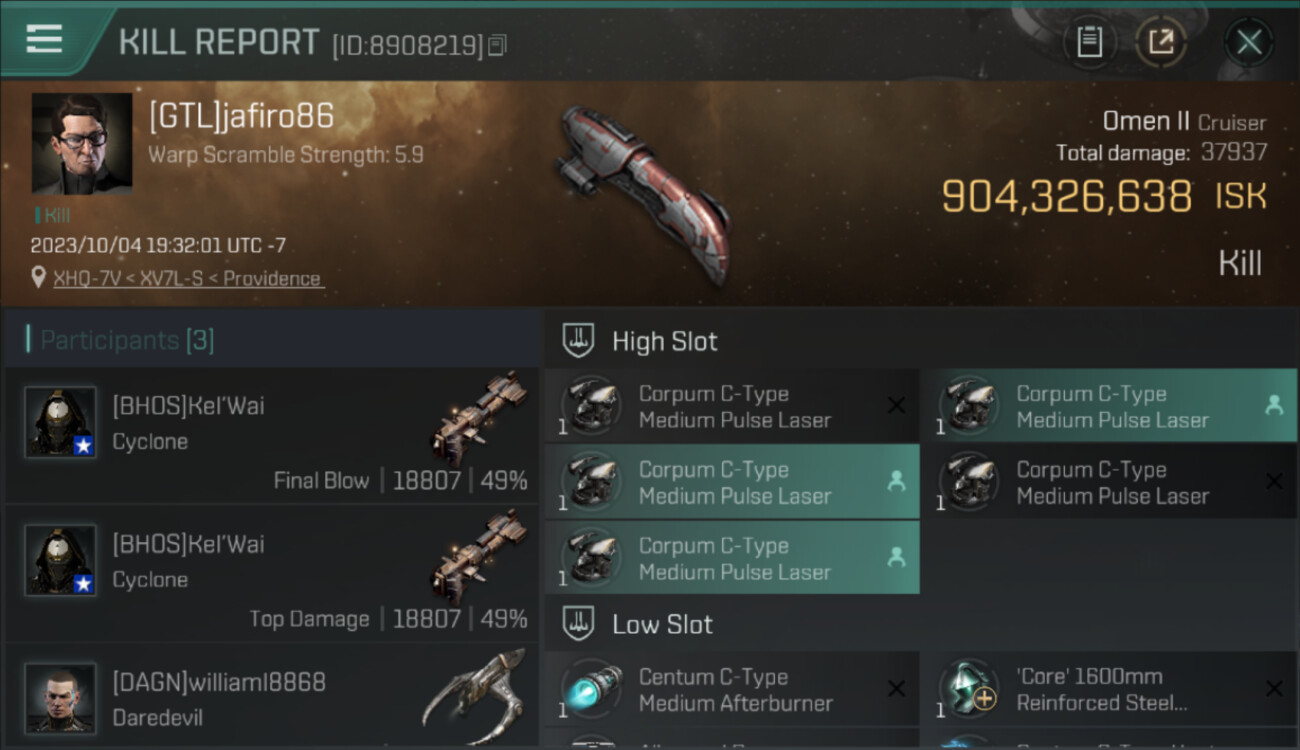Click the High Slot section header
This screenshot has width=1300, height=750.
click(664, 341)
